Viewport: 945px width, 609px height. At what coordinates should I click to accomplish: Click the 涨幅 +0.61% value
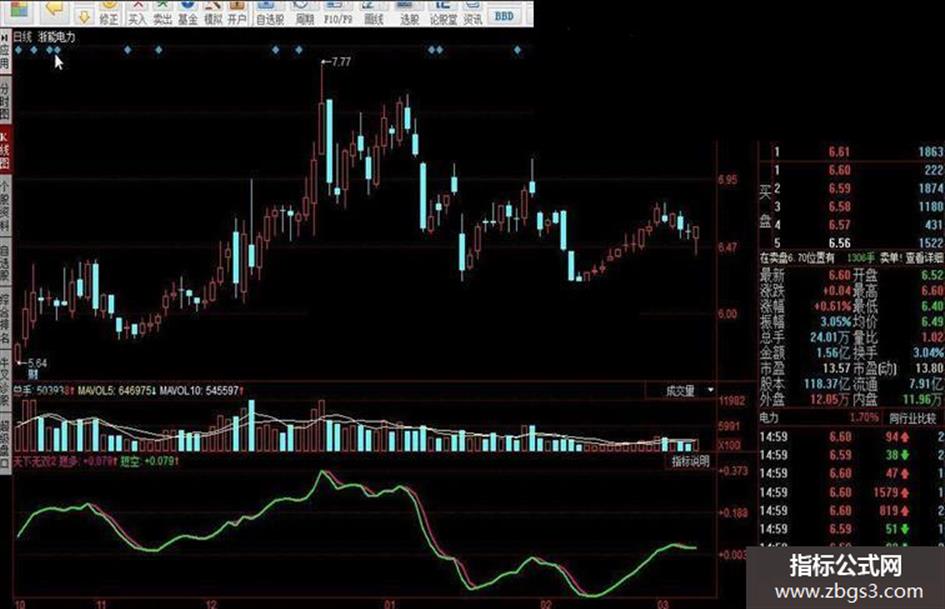point(832,306)
